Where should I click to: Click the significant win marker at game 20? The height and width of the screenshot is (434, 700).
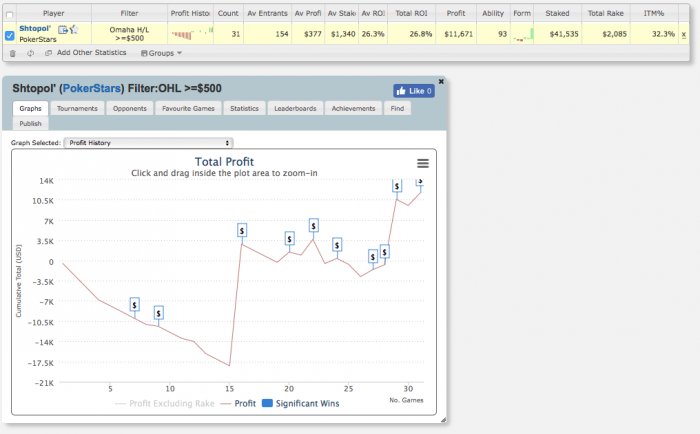click(x=290, y=238)
